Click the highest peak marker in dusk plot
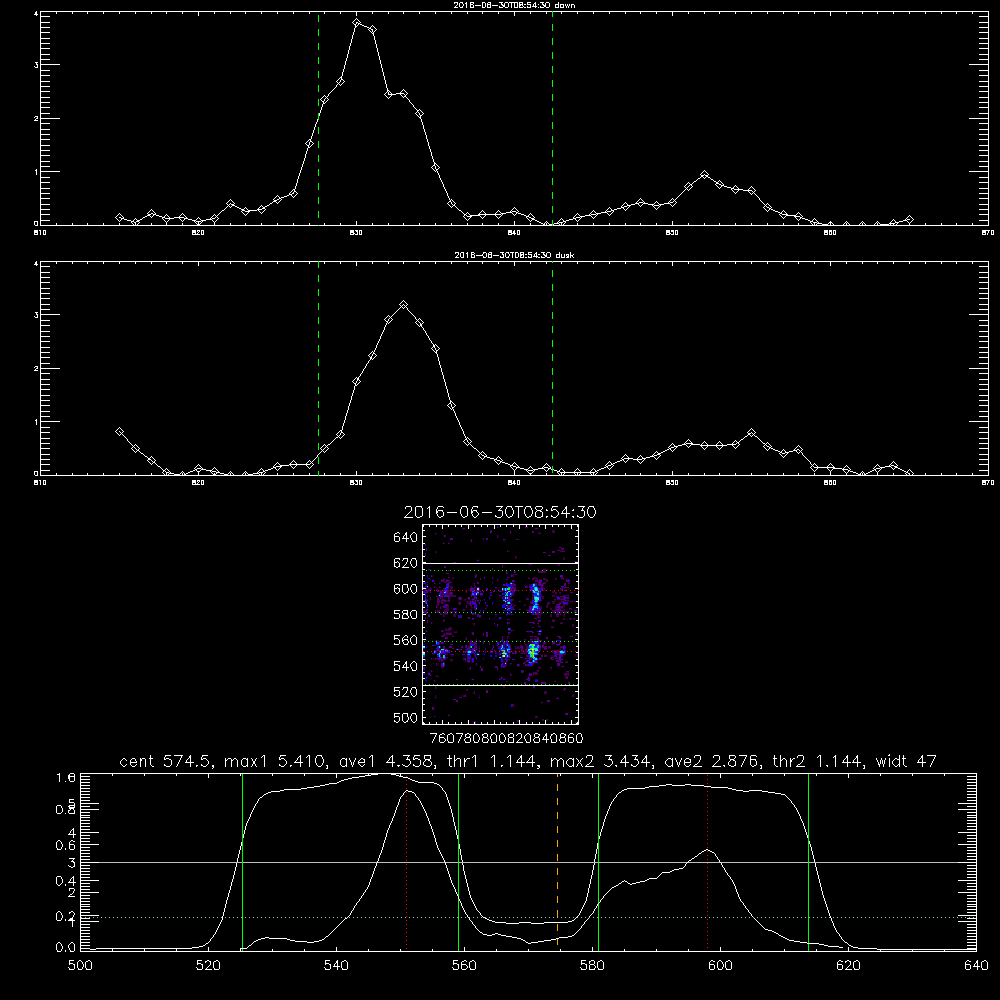1000x1000 pixels. [x=403, y=305]
